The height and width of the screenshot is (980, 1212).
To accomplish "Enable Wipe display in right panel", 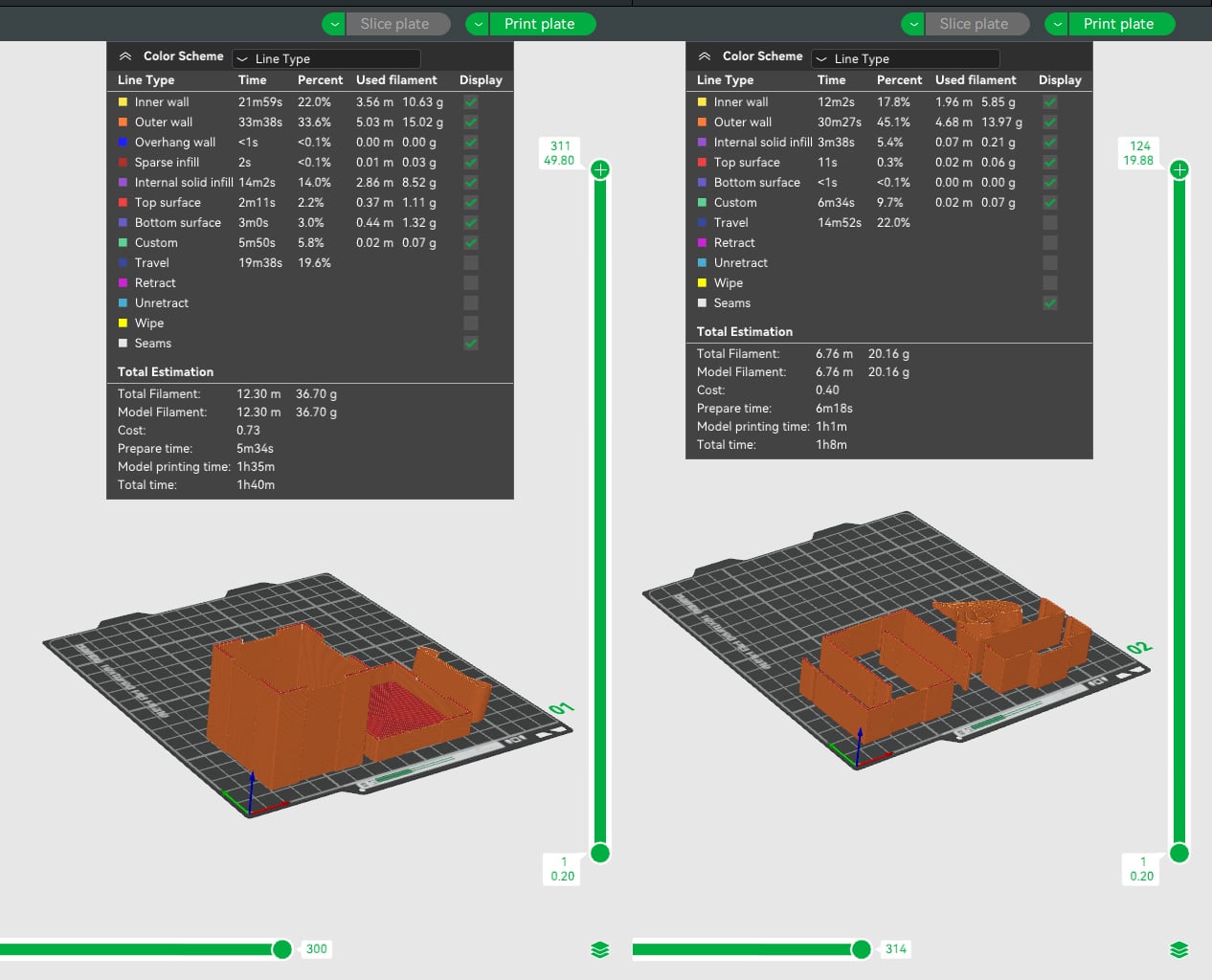I will point(1050,283).
